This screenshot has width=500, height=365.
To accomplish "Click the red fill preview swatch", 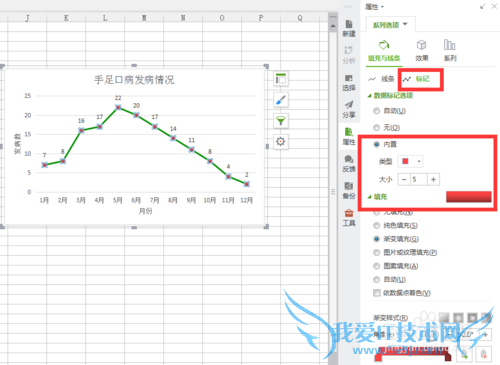I will tap(469, 197).
